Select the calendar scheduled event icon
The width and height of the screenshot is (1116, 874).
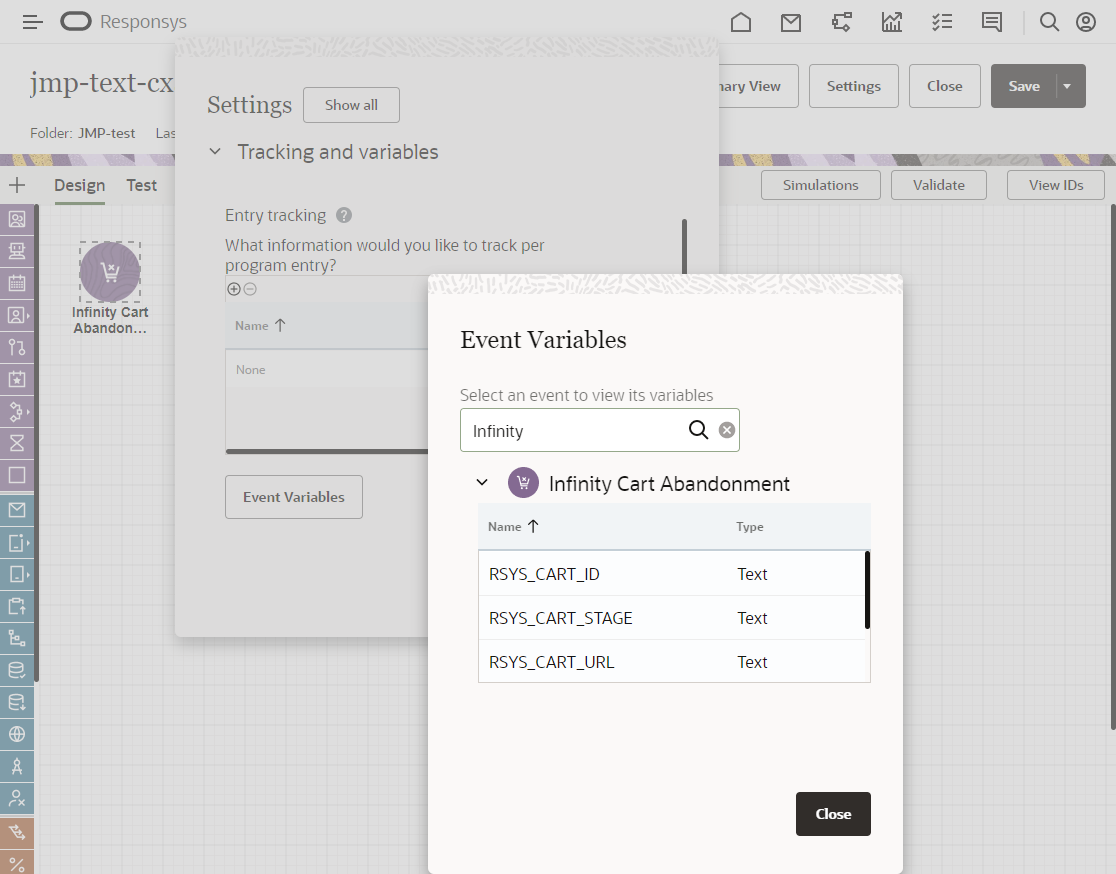coord(17,283)
